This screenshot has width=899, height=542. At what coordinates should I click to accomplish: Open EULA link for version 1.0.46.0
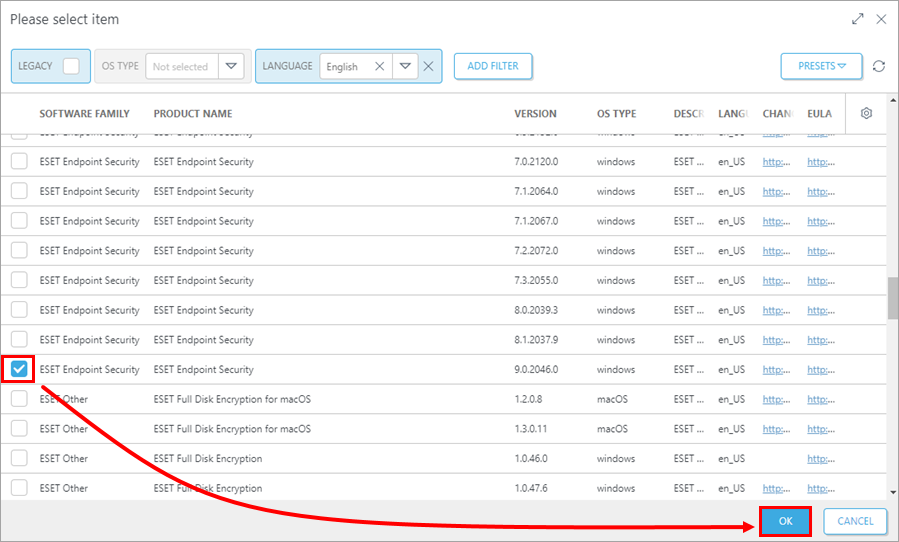click(821, 459)
